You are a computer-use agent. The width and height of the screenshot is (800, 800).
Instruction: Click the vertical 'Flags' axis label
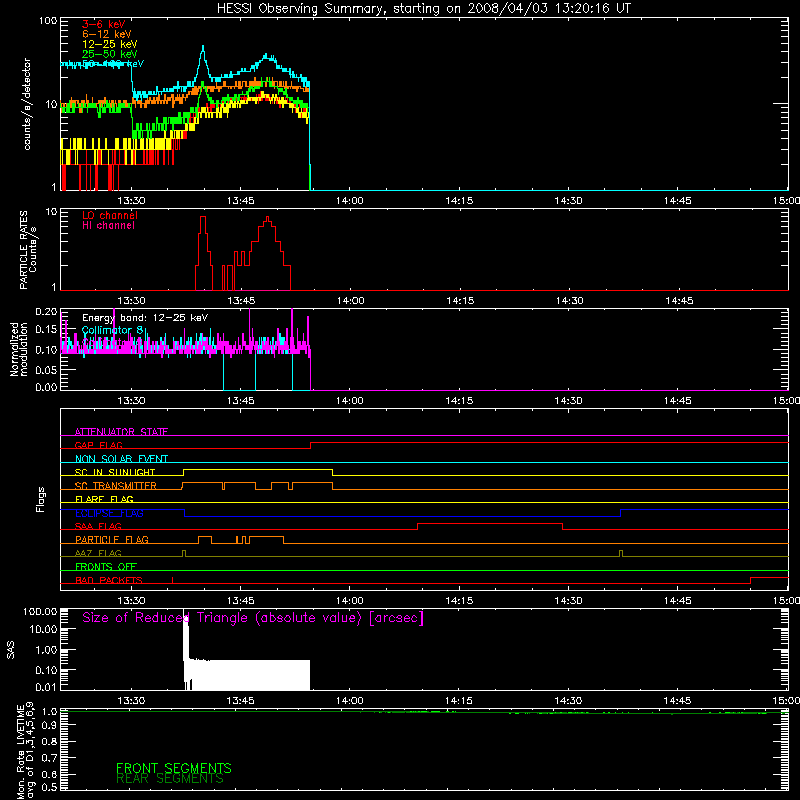(40, 499)
